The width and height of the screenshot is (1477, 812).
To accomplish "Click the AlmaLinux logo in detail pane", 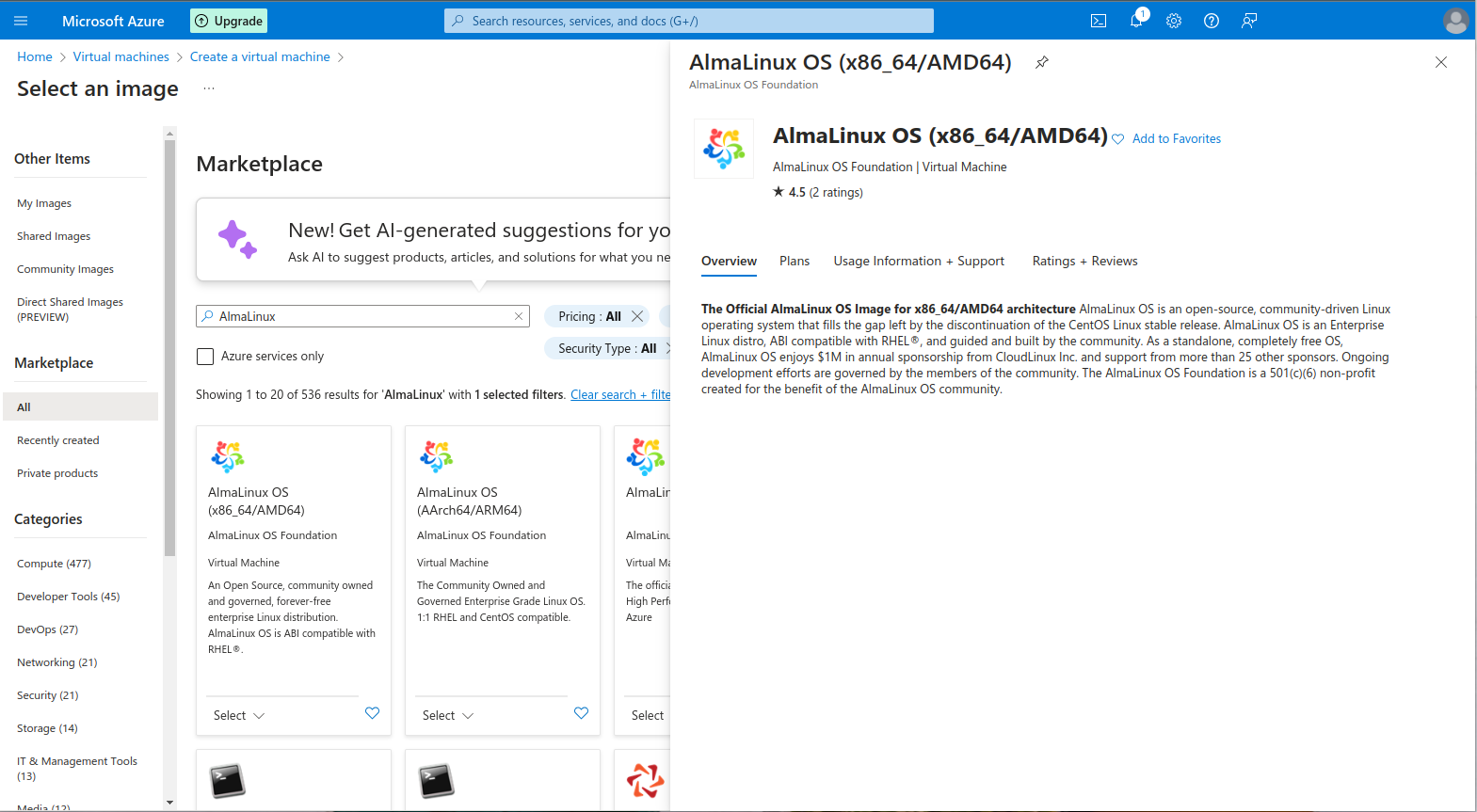I will (724, 149).
